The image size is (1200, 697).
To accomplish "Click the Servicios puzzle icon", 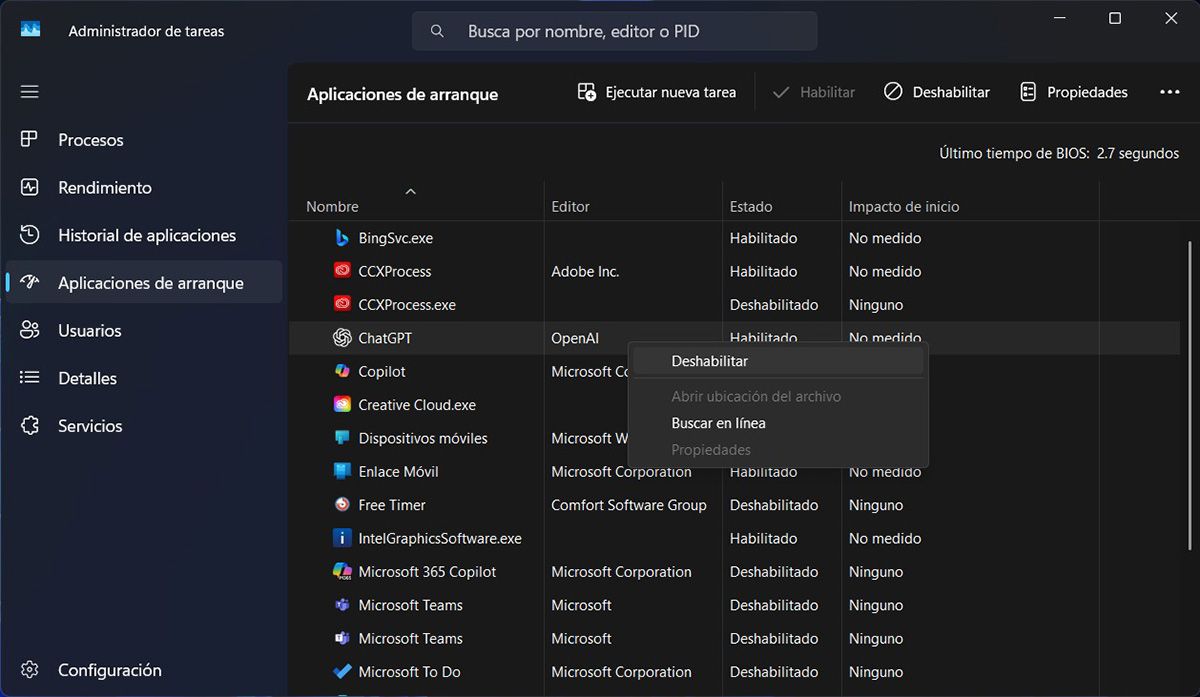I will tap(29, 426).
